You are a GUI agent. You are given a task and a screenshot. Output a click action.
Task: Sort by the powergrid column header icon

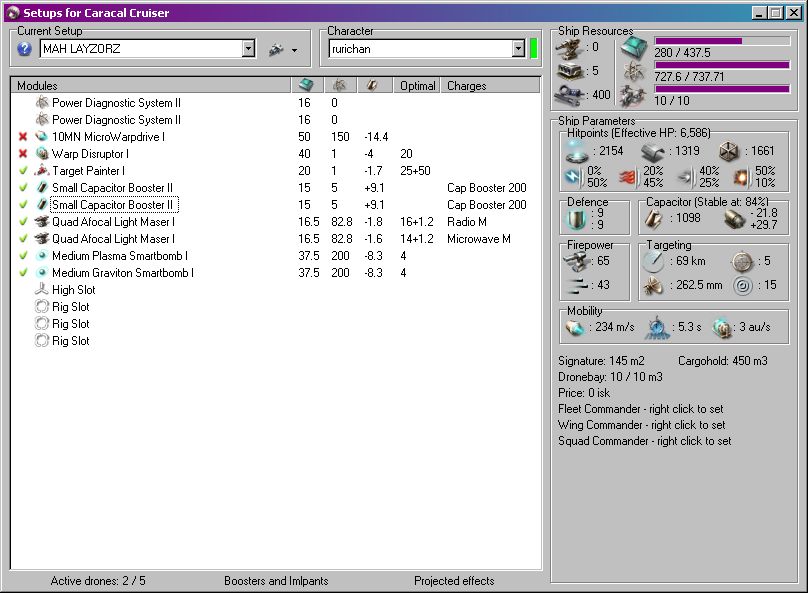[340, 85]
